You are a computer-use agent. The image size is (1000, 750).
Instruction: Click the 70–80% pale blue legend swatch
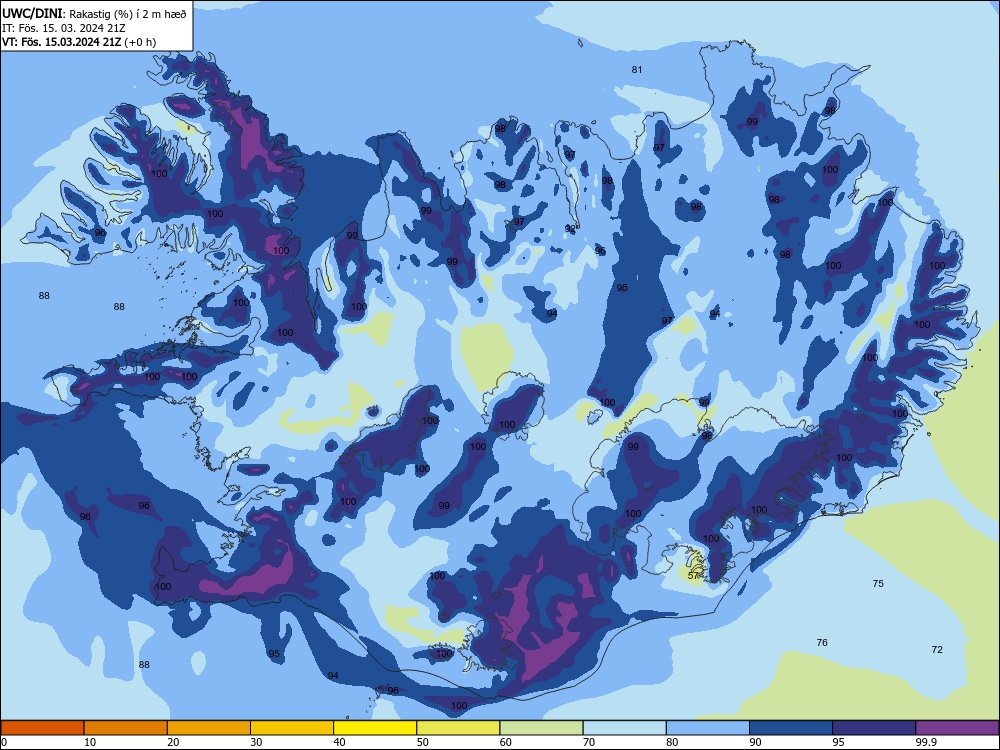[624, 728]
